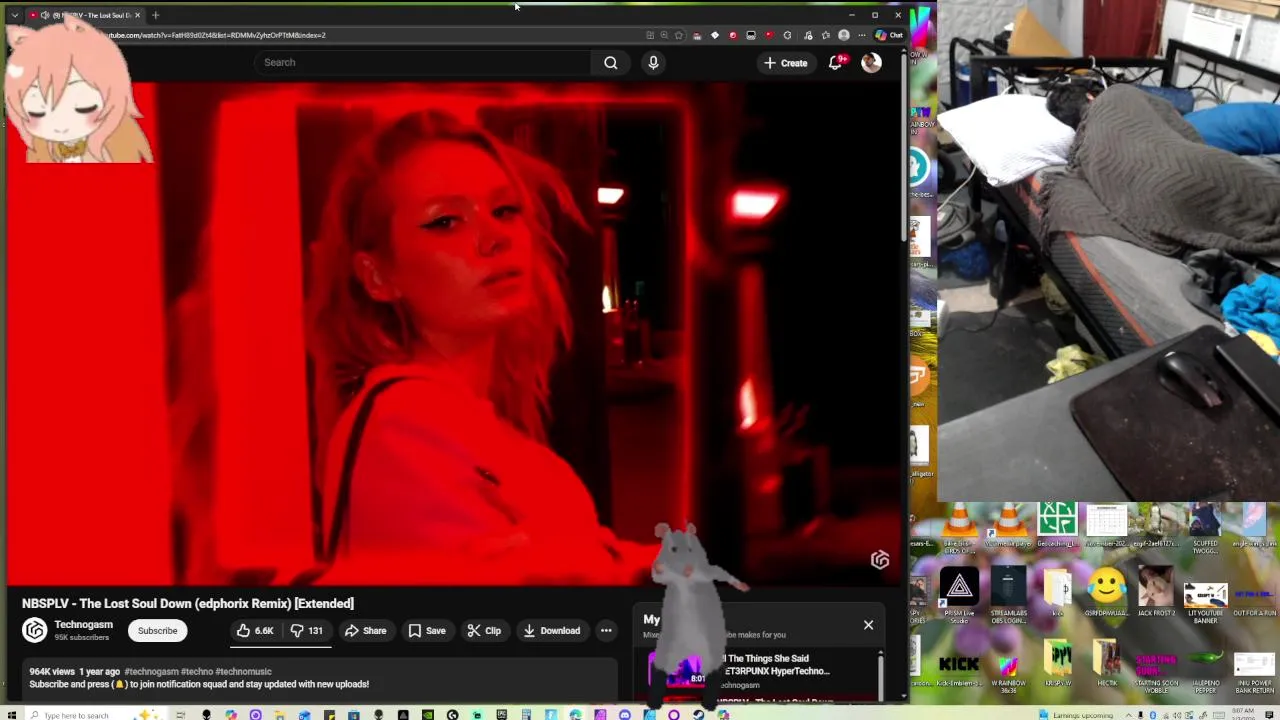1280x720 pixels.
Task: Open a new browser tab
Action: (155, 15)
